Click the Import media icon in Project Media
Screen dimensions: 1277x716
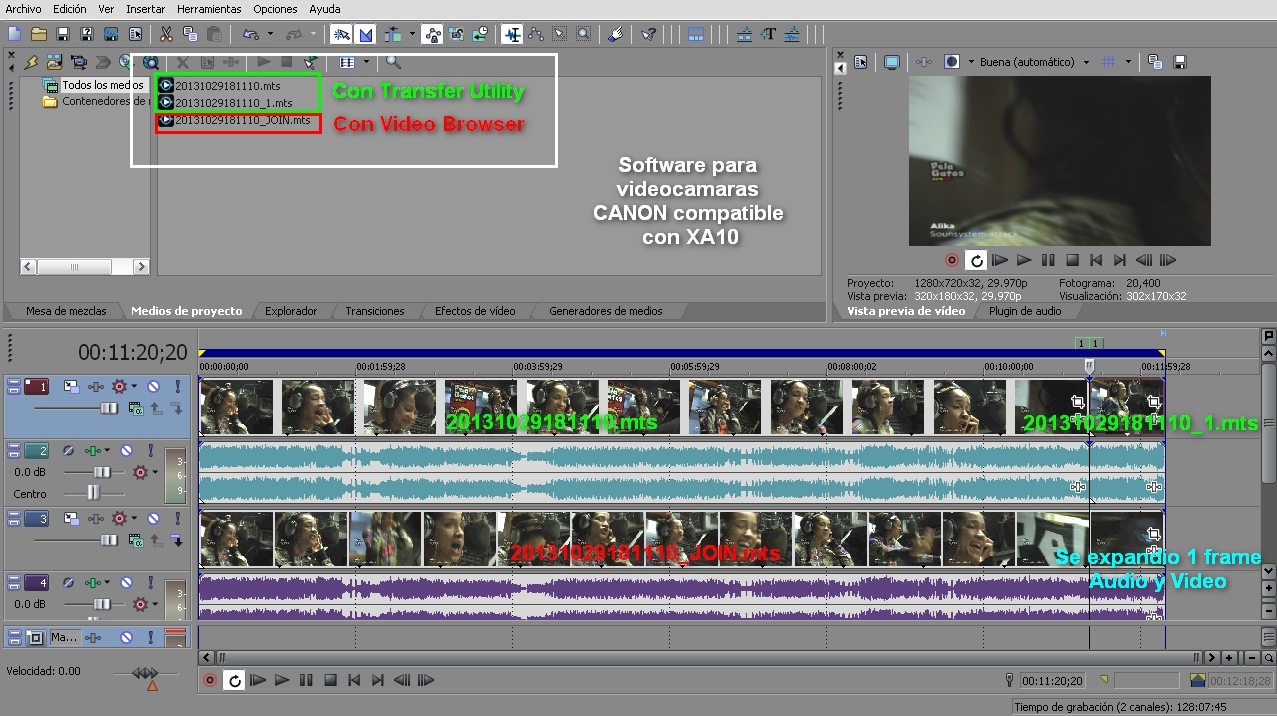tap(54, 62)
